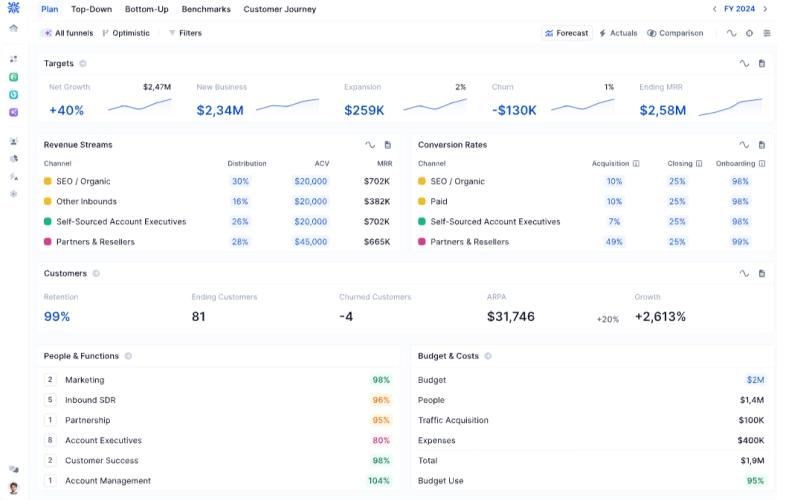Viewport: 800px width, 500px height.
Task: Open the FY 2024 period selector
Action: tap(739, 9)
